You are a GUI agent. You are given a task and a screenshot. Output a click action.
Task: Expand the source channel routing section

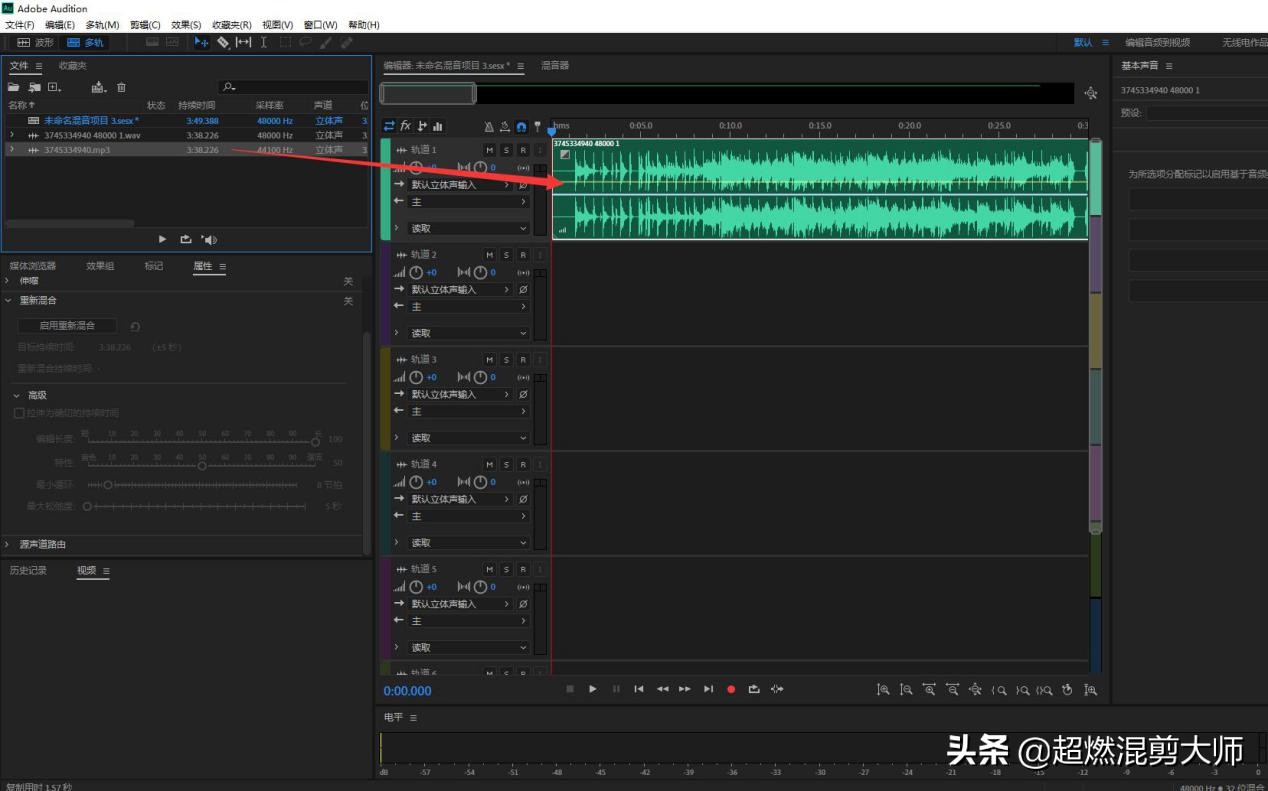point(9,545)
